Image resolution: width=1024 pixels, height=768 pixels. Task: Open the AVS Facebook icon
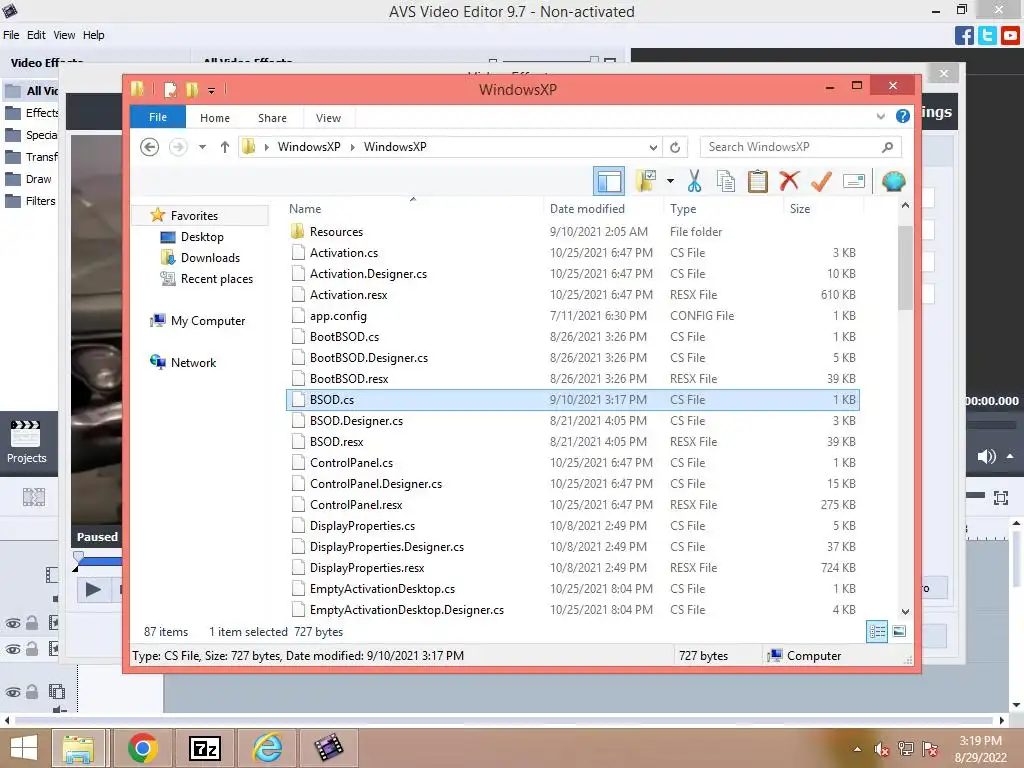pos(964,35)
